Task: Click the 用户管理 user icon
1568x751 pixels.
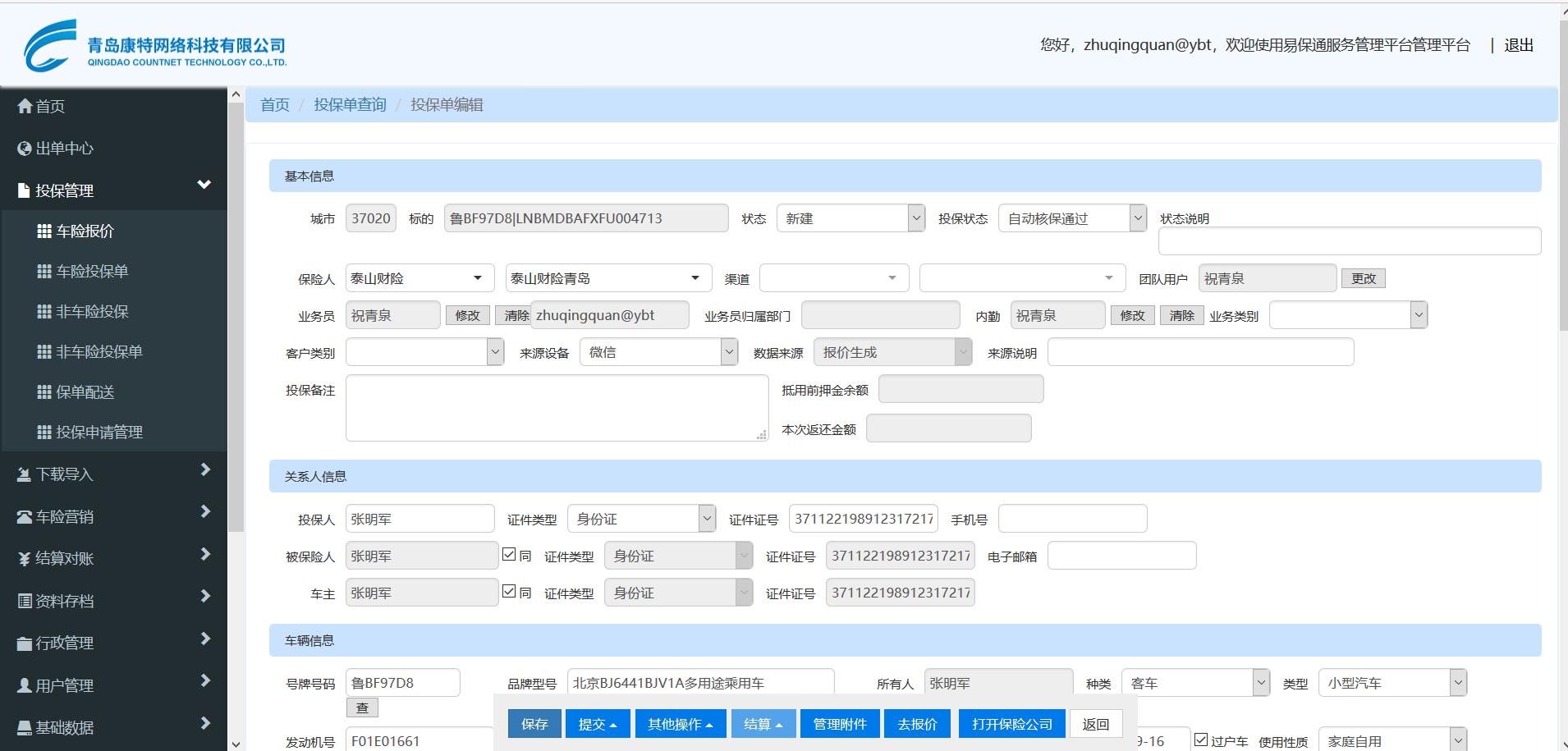Action: click(25, 685)
